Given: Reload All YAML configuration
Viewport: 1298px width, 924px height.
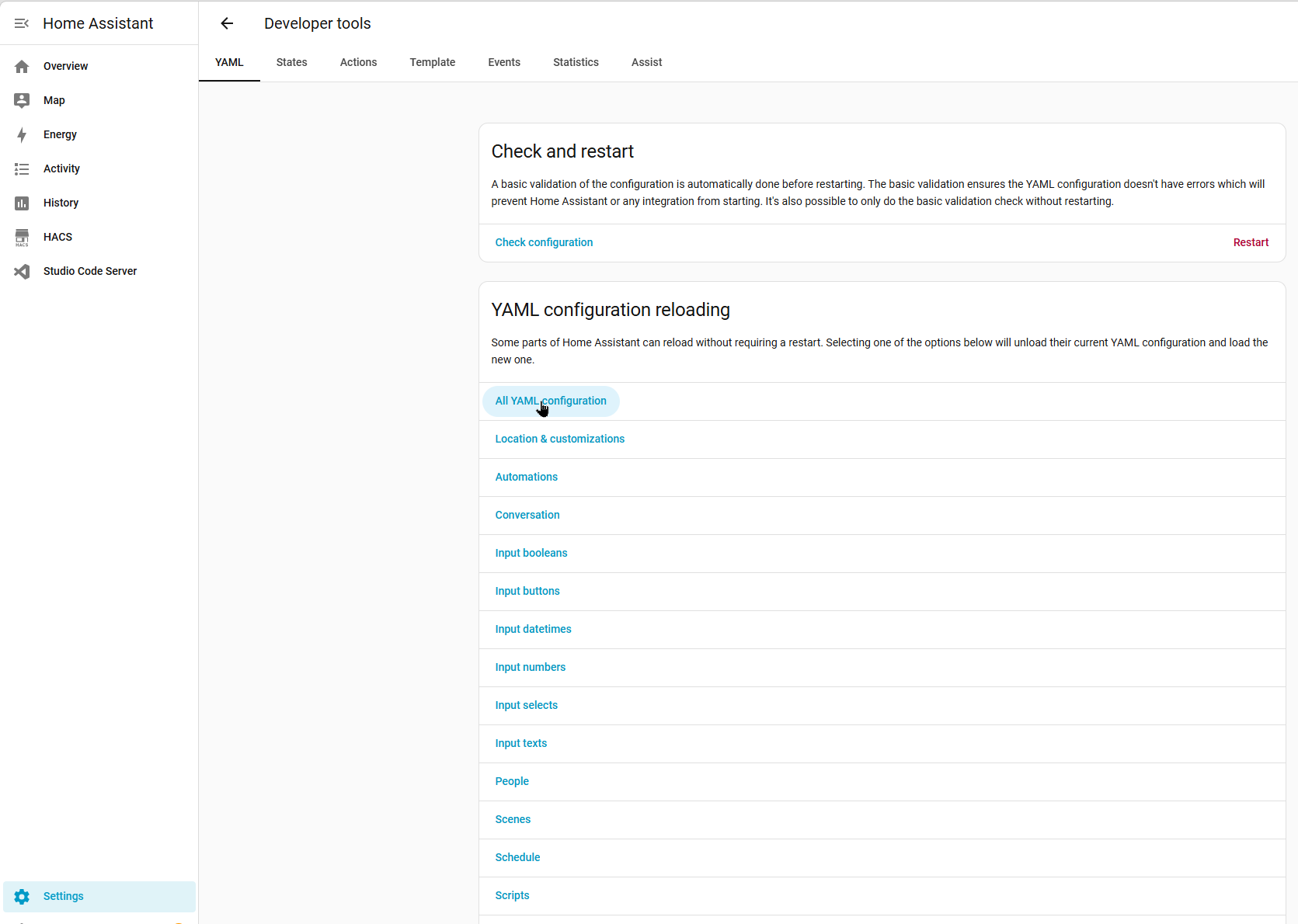Looking at the screenshot, I should [x=551, y=401].
